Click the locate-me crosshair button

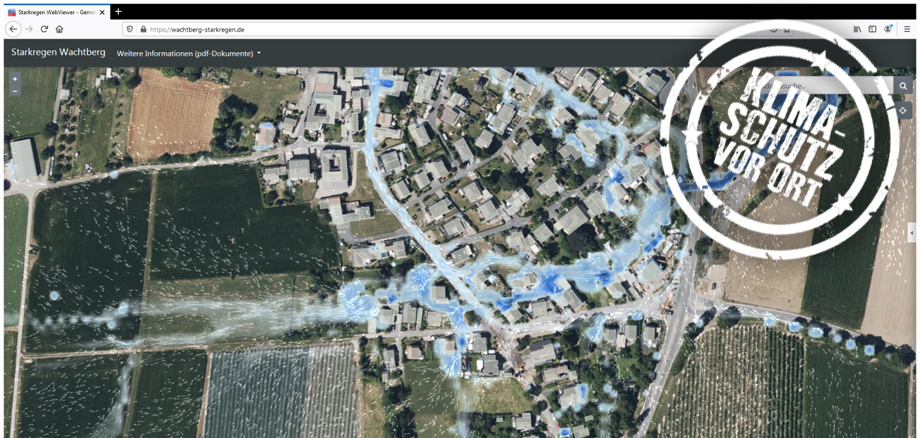(x=903, y=111)
